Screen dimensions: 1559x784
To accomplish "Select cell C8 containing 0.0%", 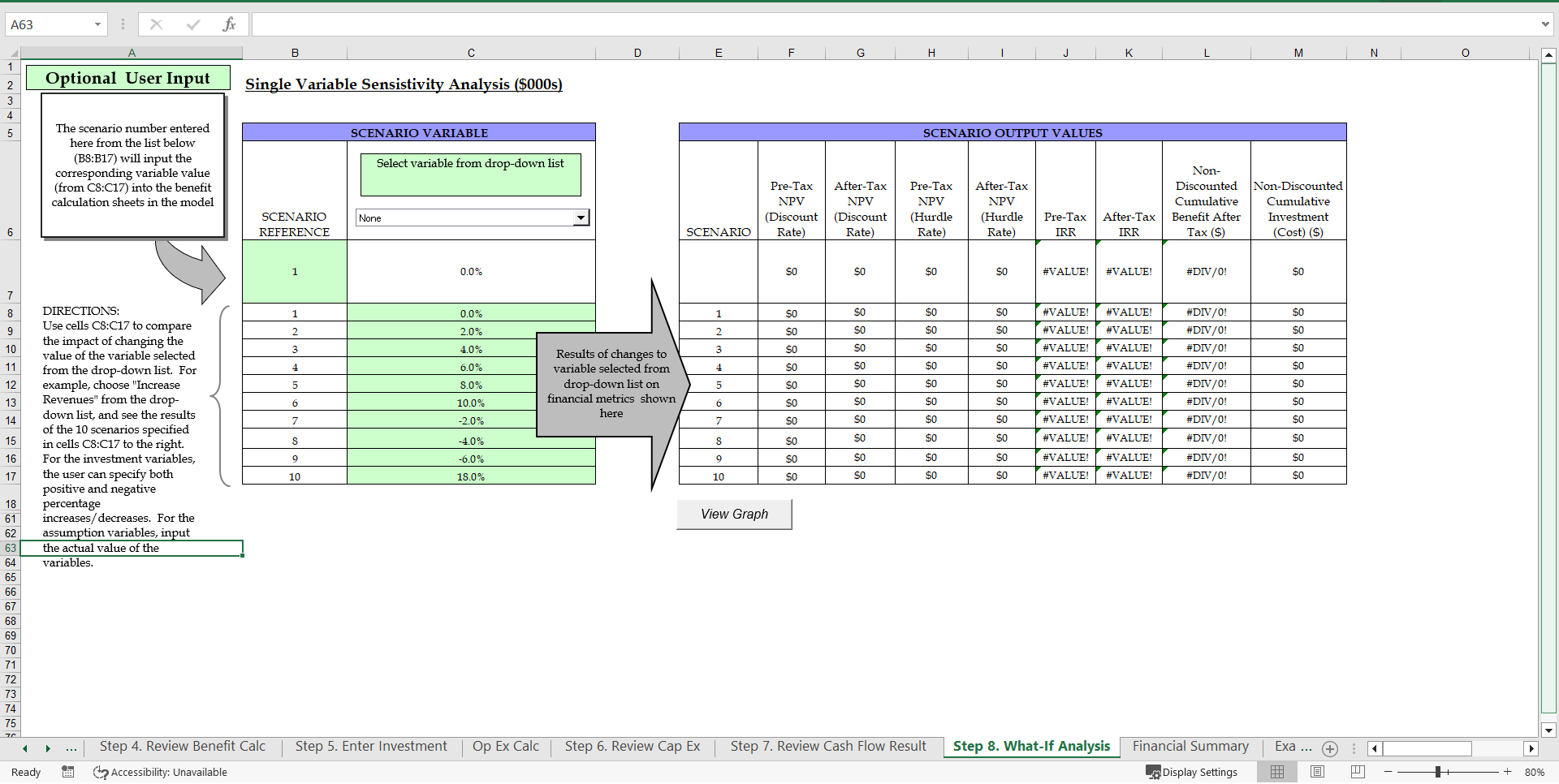I will 471,313.
